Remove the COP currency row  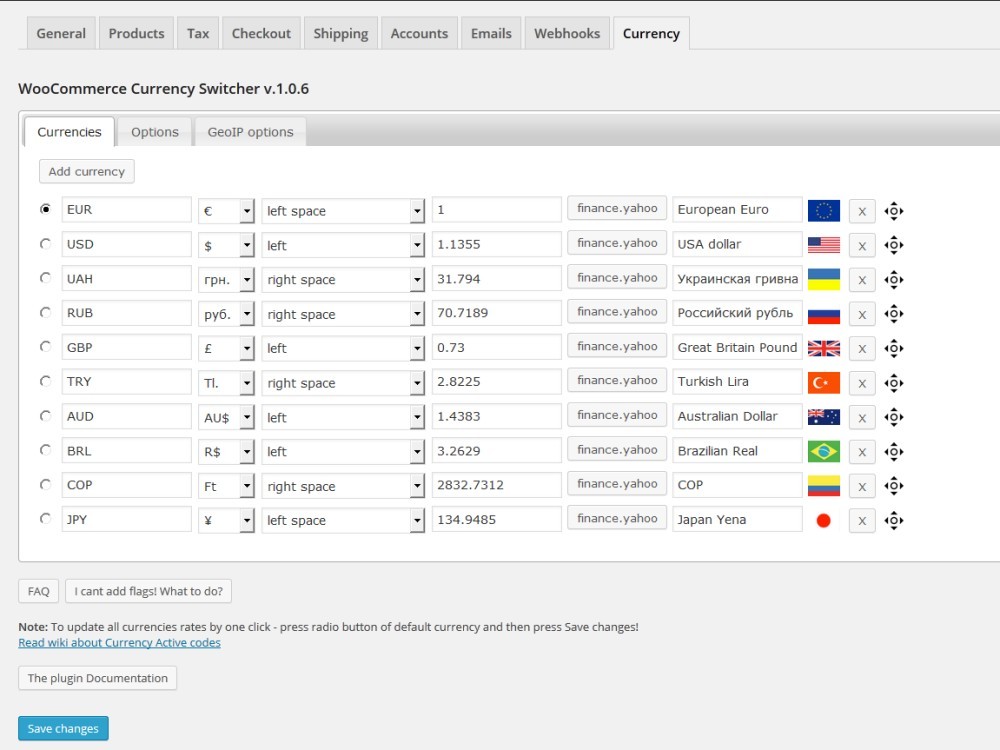(x=861, y=486)
